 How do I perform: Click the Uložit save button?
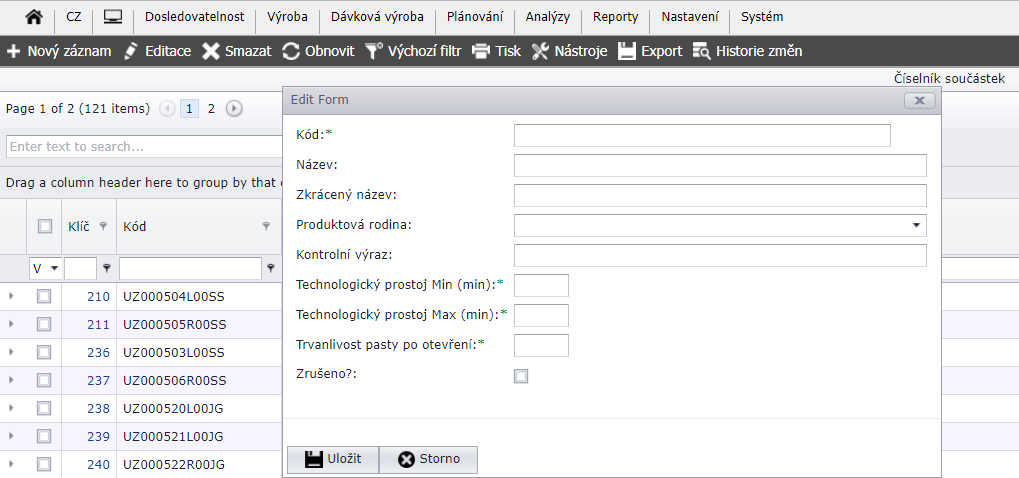coord(333,459)
